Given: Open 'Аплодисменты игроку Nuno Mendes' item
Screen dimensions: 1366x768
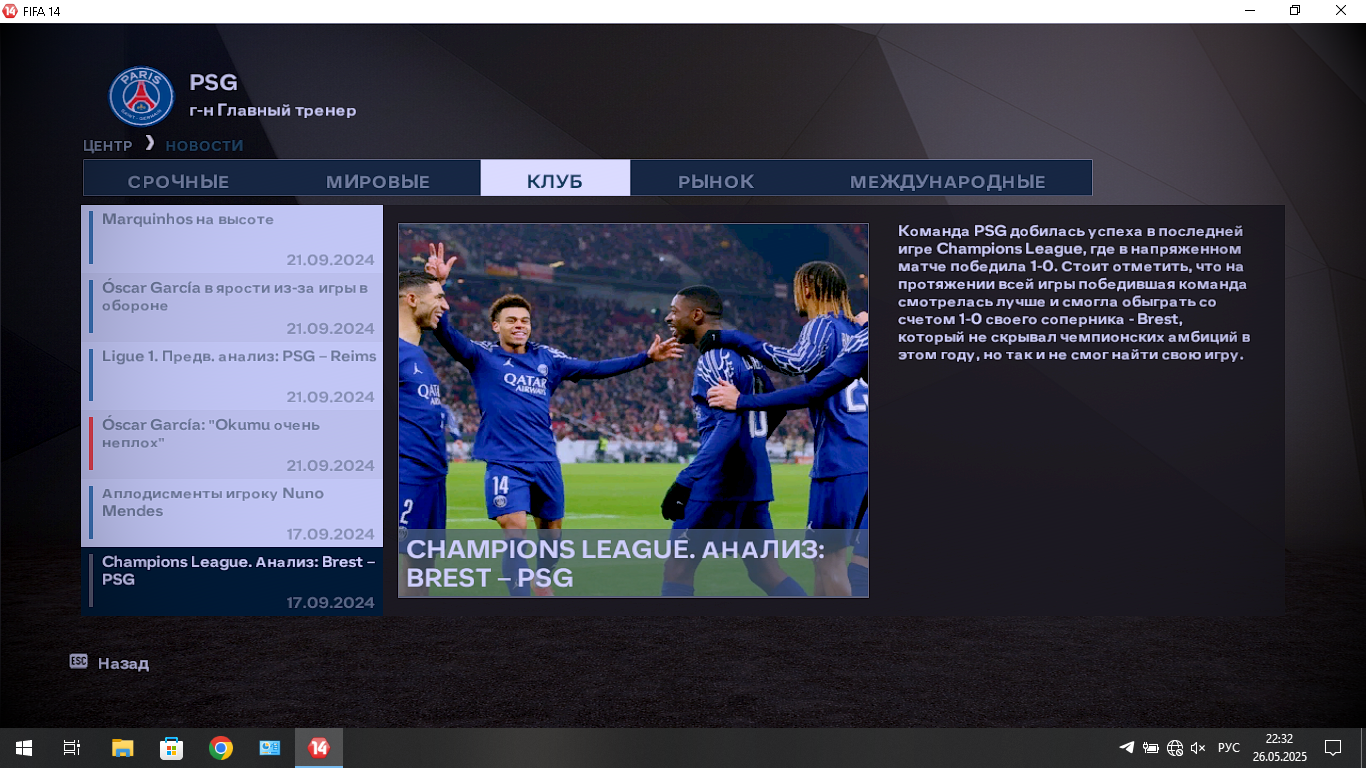Looking at the screenshot, I should (x=232, y=513).
